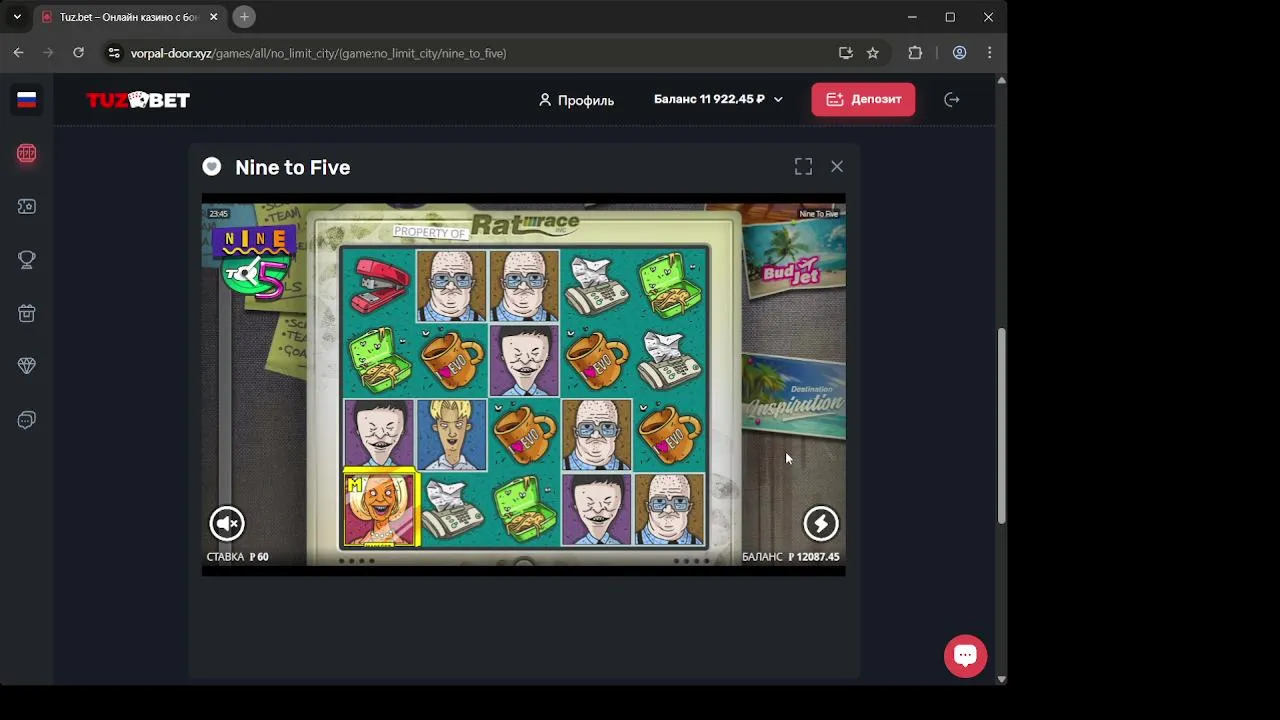View site information icon in address bar
This screenshot has width=1280, height=720.
[x=114, y=53]
